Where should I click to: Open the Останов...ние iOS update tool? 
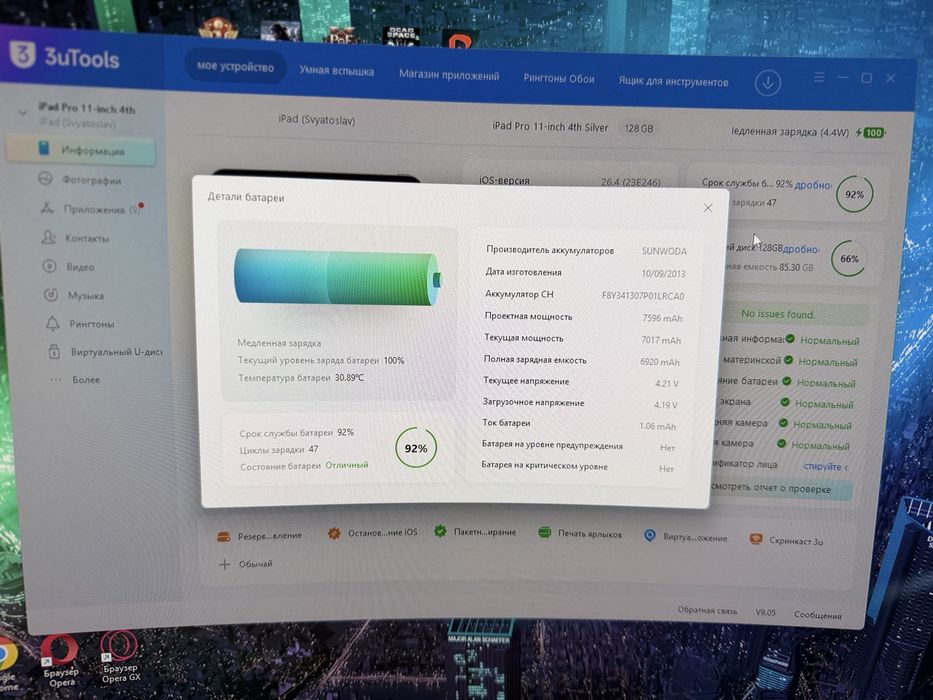372,533
